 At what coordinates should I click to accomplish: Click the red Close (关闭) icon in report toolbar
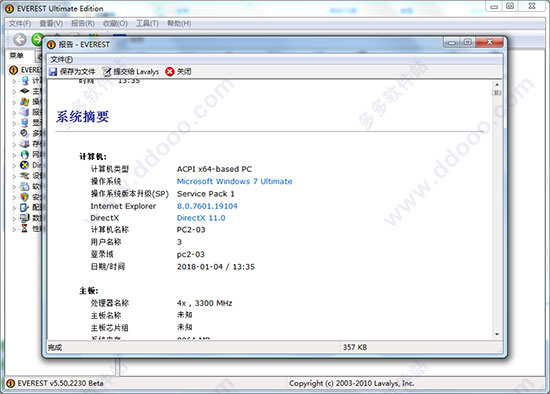170,72
